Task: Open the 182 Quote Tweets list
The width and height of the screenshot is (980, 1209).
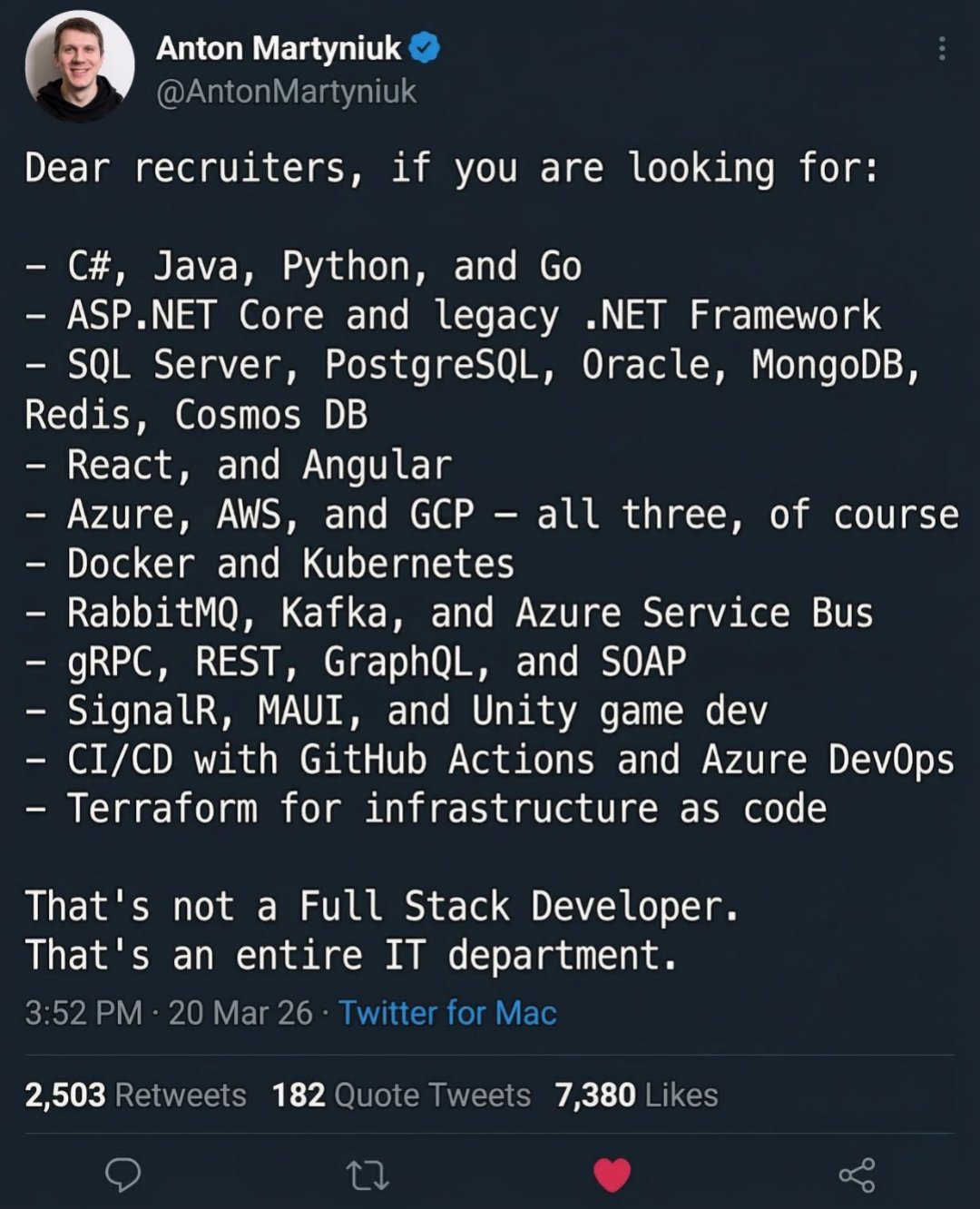Action: pos(401,1095)
